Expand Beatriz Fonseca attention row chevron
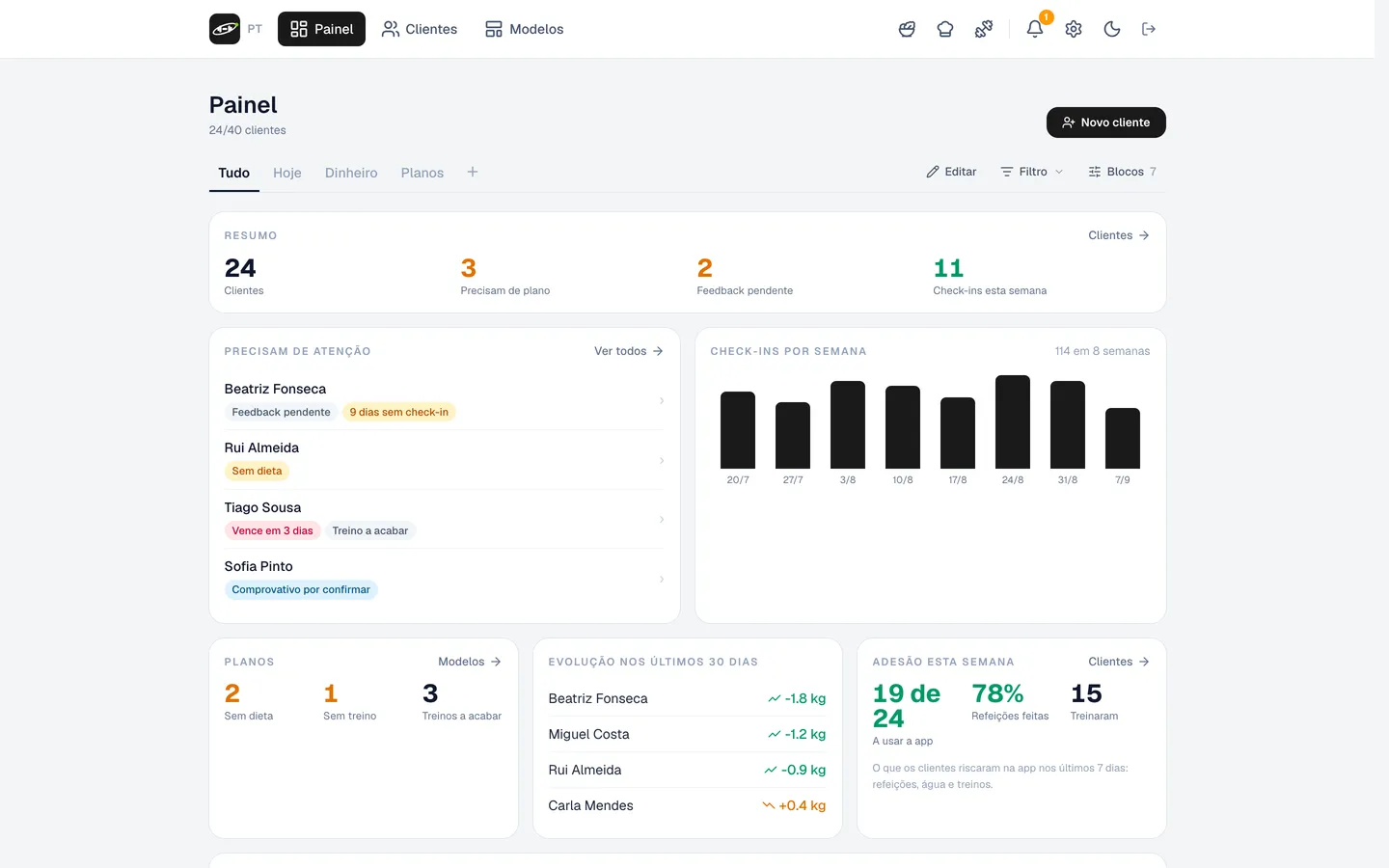 [662, 400]
